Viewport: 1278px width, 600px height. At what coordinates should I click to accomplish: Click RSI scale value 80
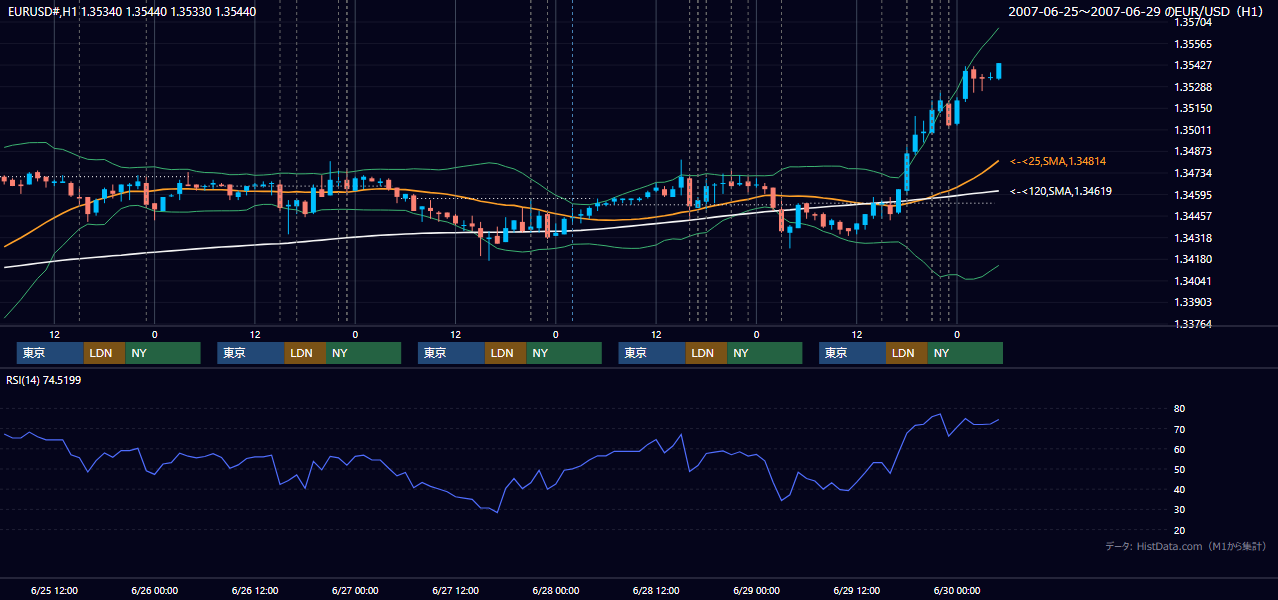pyautogui.click(x=1180, y=409)
